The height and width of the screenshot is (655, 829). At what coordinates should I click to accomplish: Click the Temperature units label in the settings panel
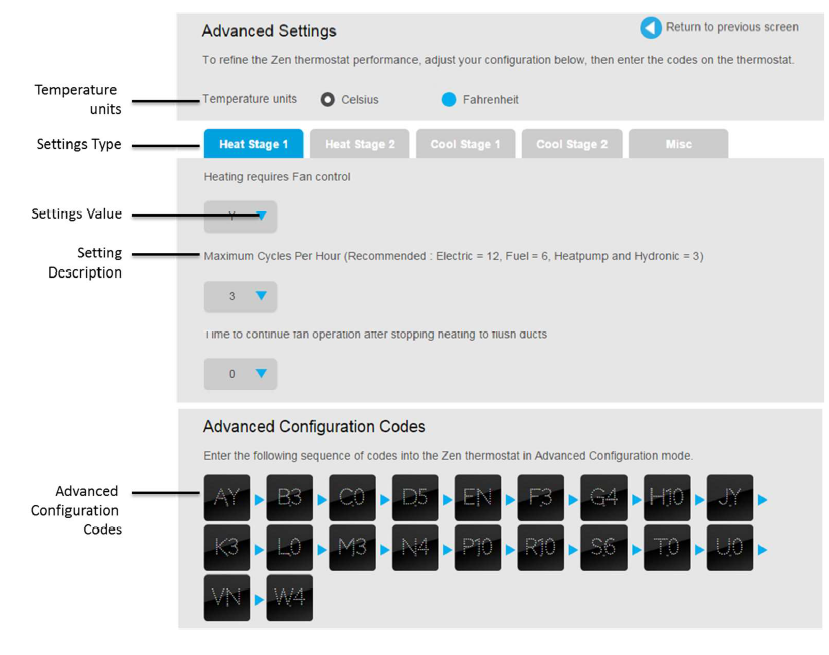pyautogui.click(x=250, y=99)
